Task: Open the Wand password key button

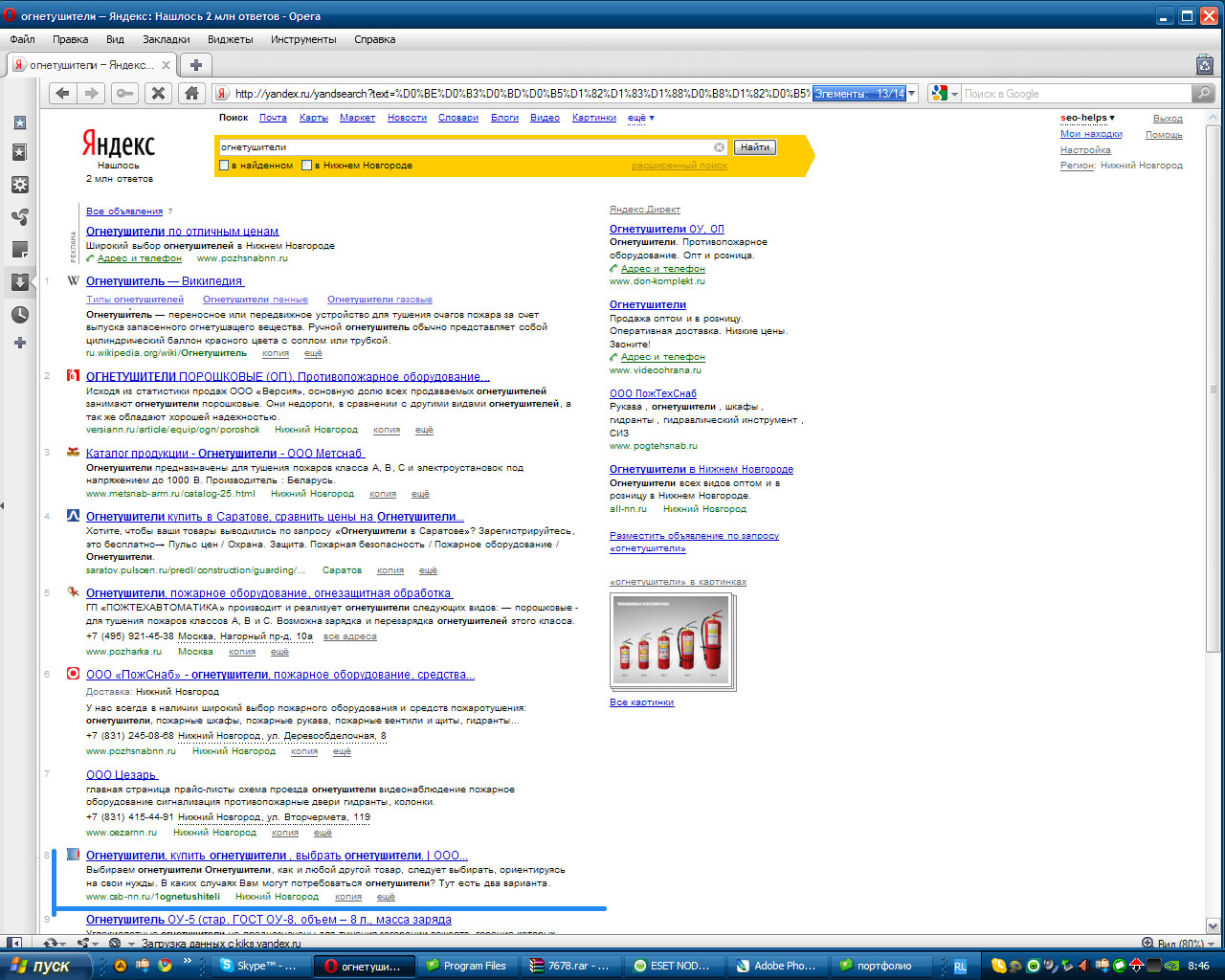Action: [x=123, y=93]
